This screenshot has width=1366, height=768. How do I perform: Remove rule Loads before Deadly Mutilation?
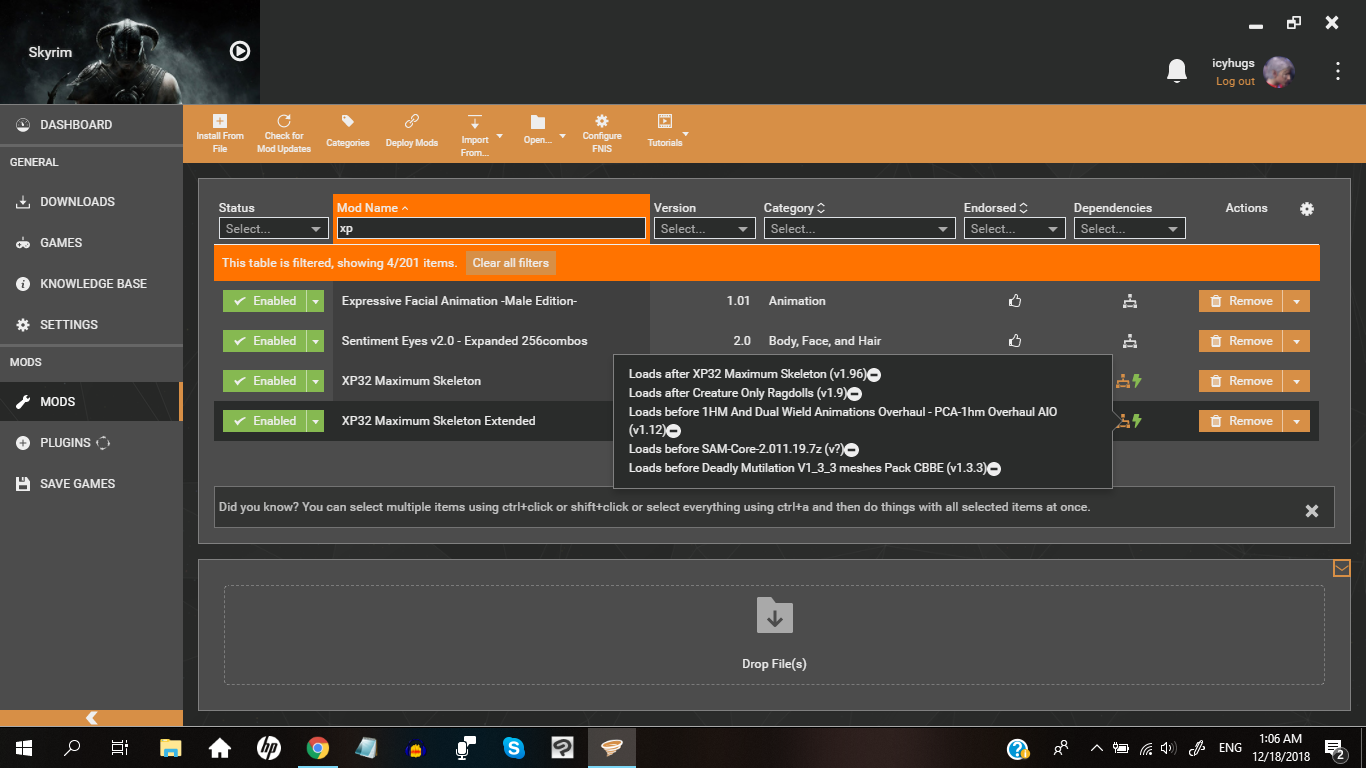tap(995, 469)
